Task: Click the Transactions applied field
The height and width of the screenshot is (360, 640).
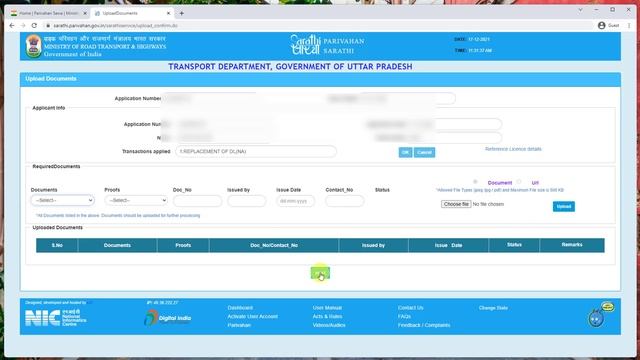Action: [x=256, y=151]
